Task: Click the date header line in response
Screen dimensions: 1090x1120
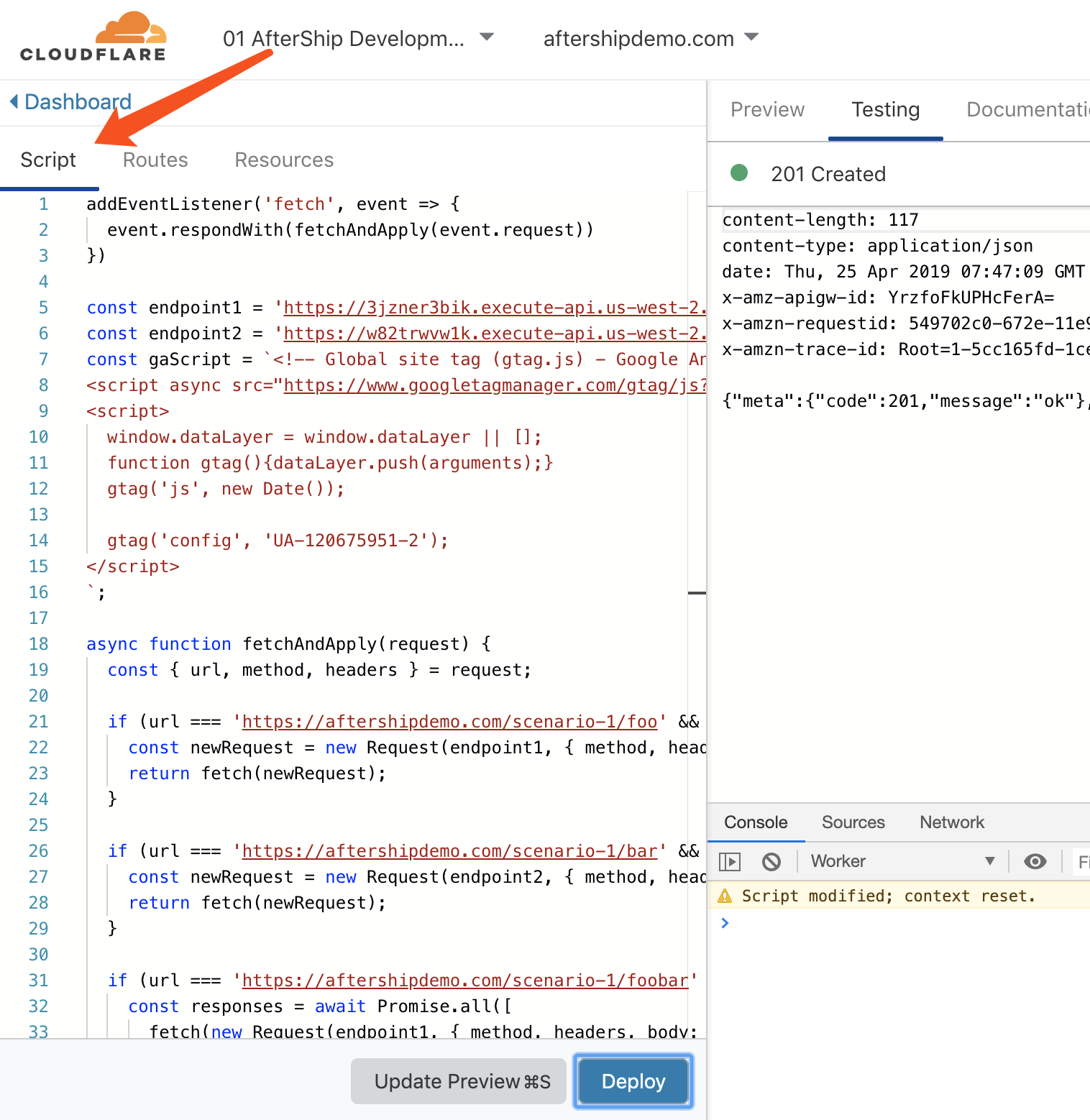Action: pos(903,272)
